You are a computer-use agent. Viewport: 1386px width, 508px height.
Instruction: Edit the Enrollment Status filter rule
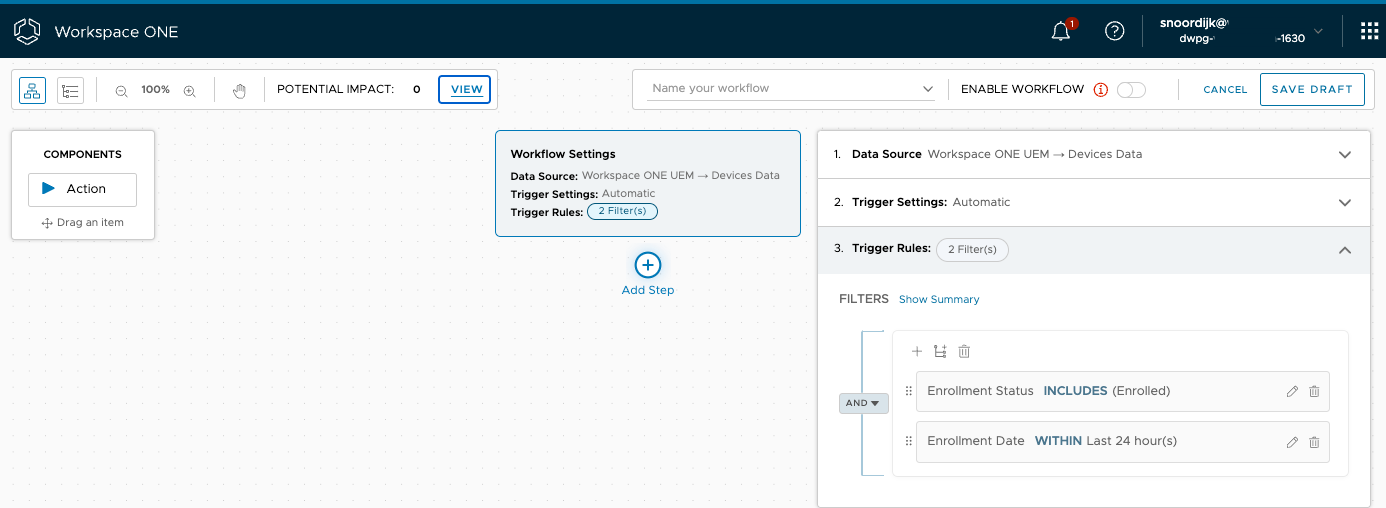pos(1292,391)
